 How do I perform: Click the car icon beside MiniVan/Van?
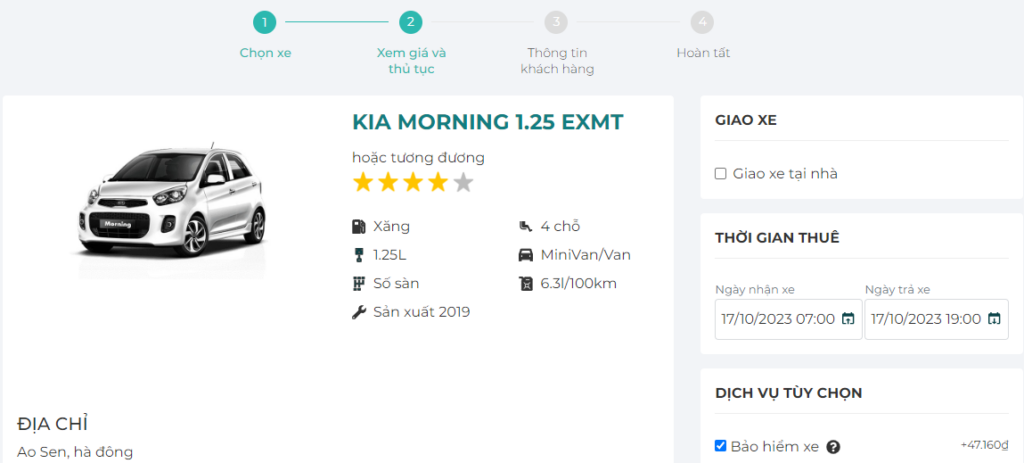[x=526, y=254]
